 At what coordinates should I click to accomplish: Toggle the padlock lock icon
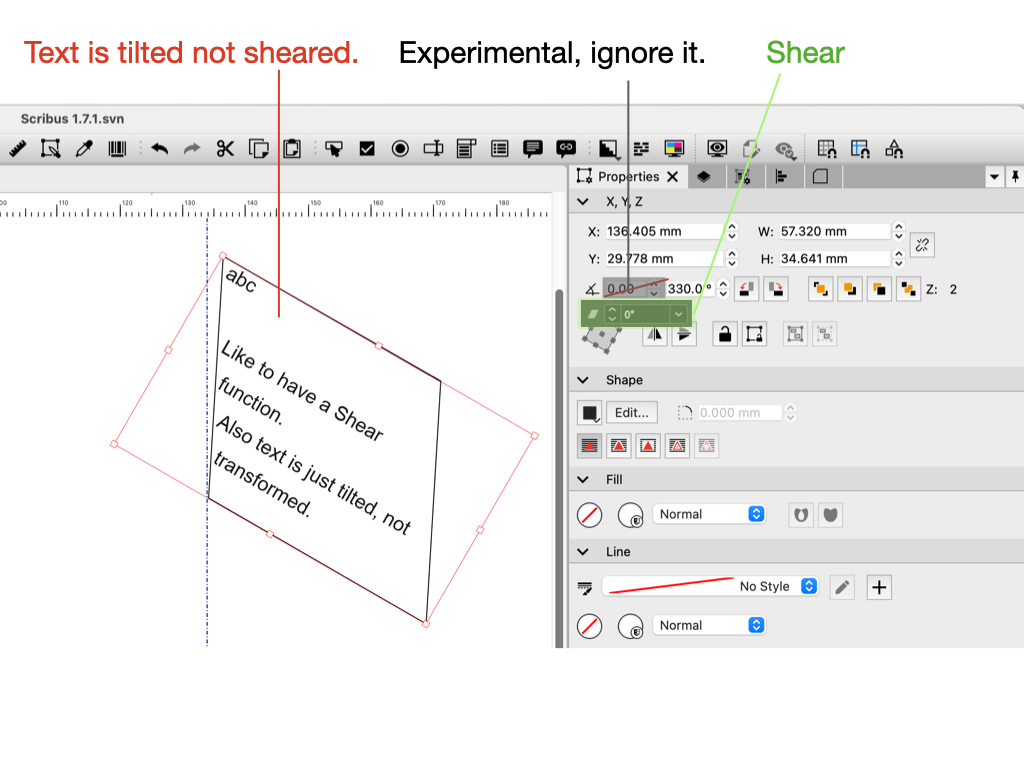(x=725, y=334)
